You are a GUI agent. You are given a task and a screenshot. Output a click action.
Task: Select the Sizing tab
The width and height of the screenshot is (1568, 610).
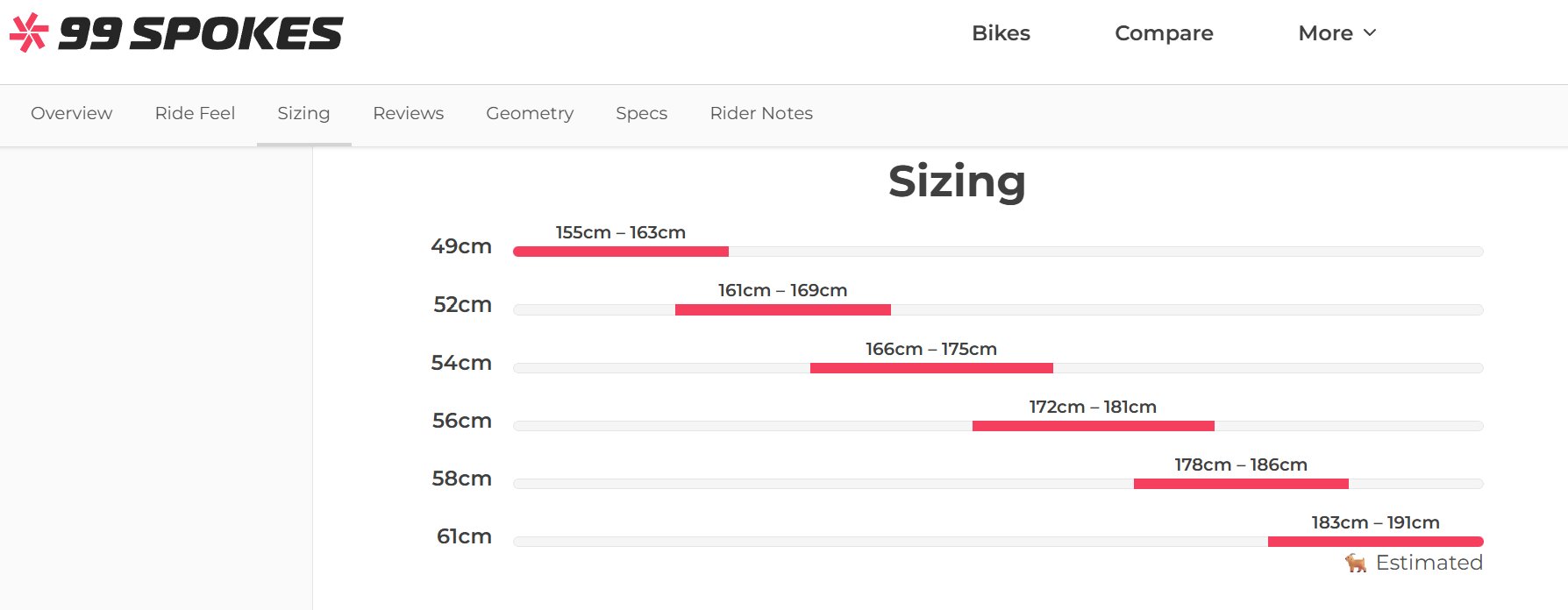coord(303,113)
